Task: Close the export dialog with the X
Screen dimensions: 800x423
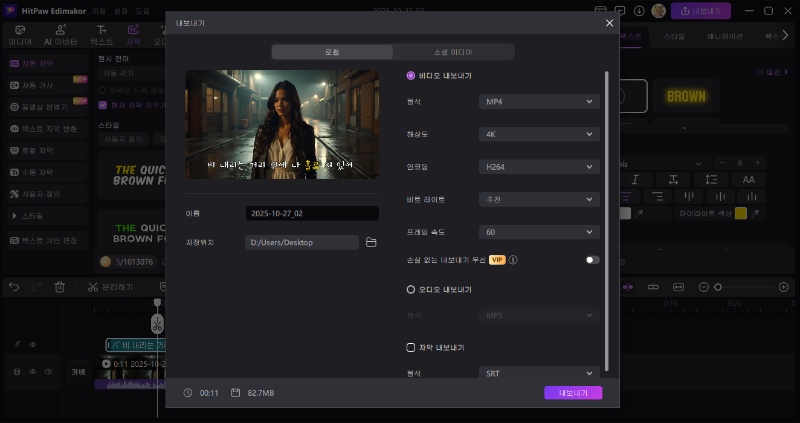Action: coord(610,22)
